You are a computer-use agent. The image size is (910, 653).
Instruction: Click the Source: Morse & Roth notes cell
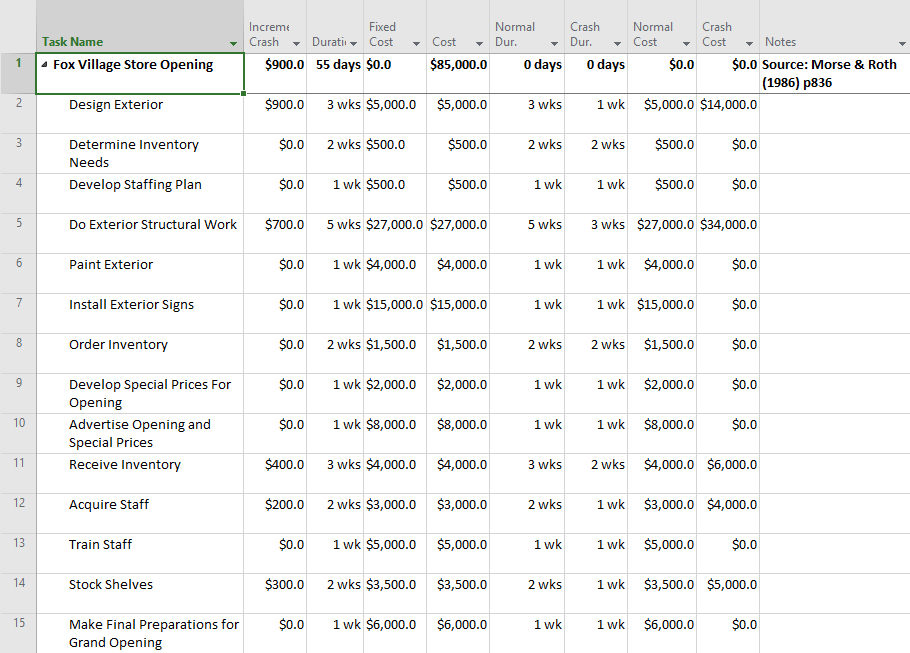(x=835, y=73)
